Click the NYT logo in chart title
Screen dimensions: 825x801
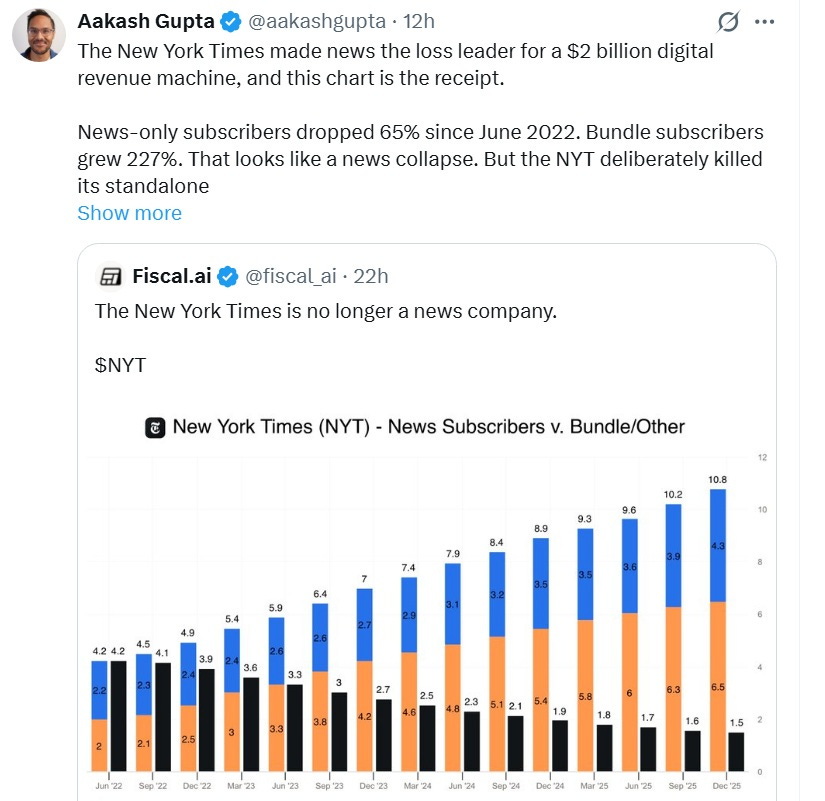[155, 427]
